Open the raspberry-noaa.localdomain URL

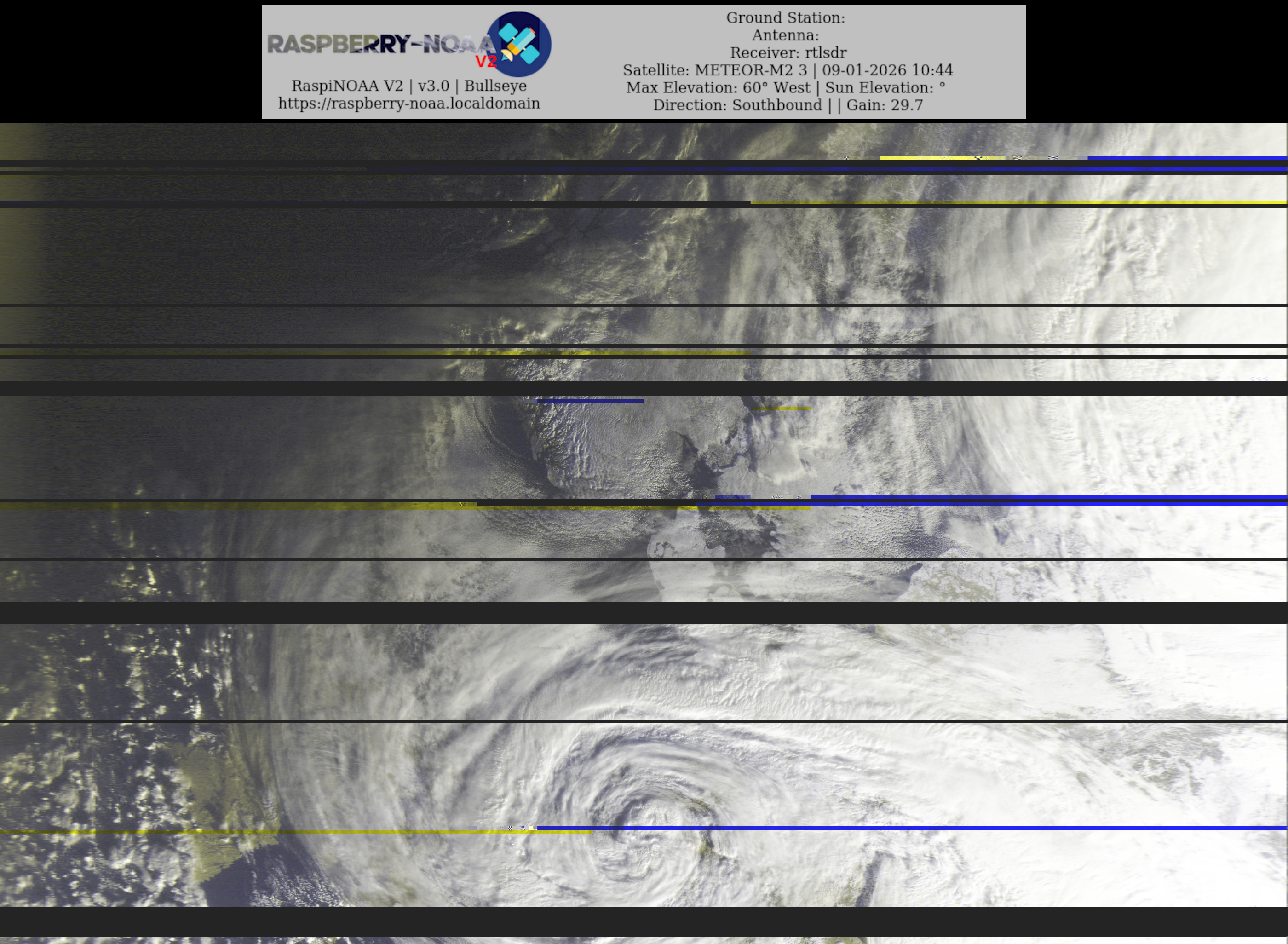coord(408,104)
